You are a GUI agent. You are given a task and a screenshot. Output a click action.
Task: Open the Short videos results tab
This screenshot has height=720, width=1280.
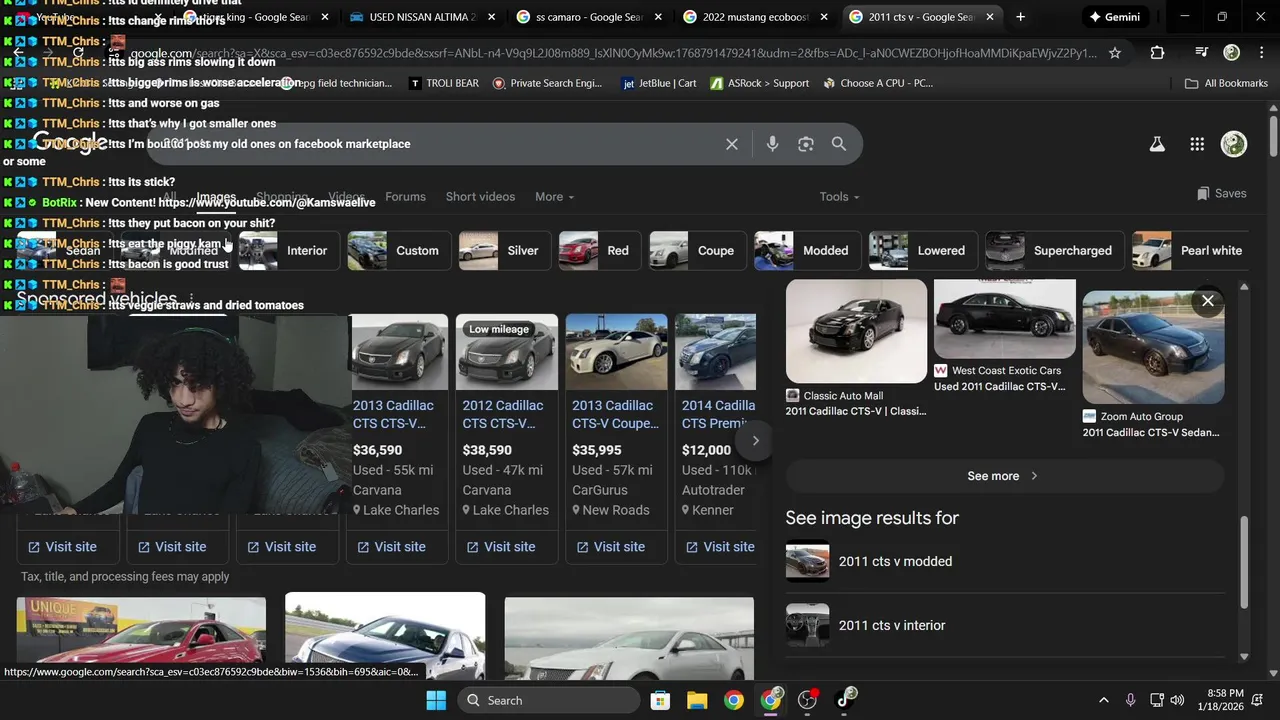(x=480, y=197)
